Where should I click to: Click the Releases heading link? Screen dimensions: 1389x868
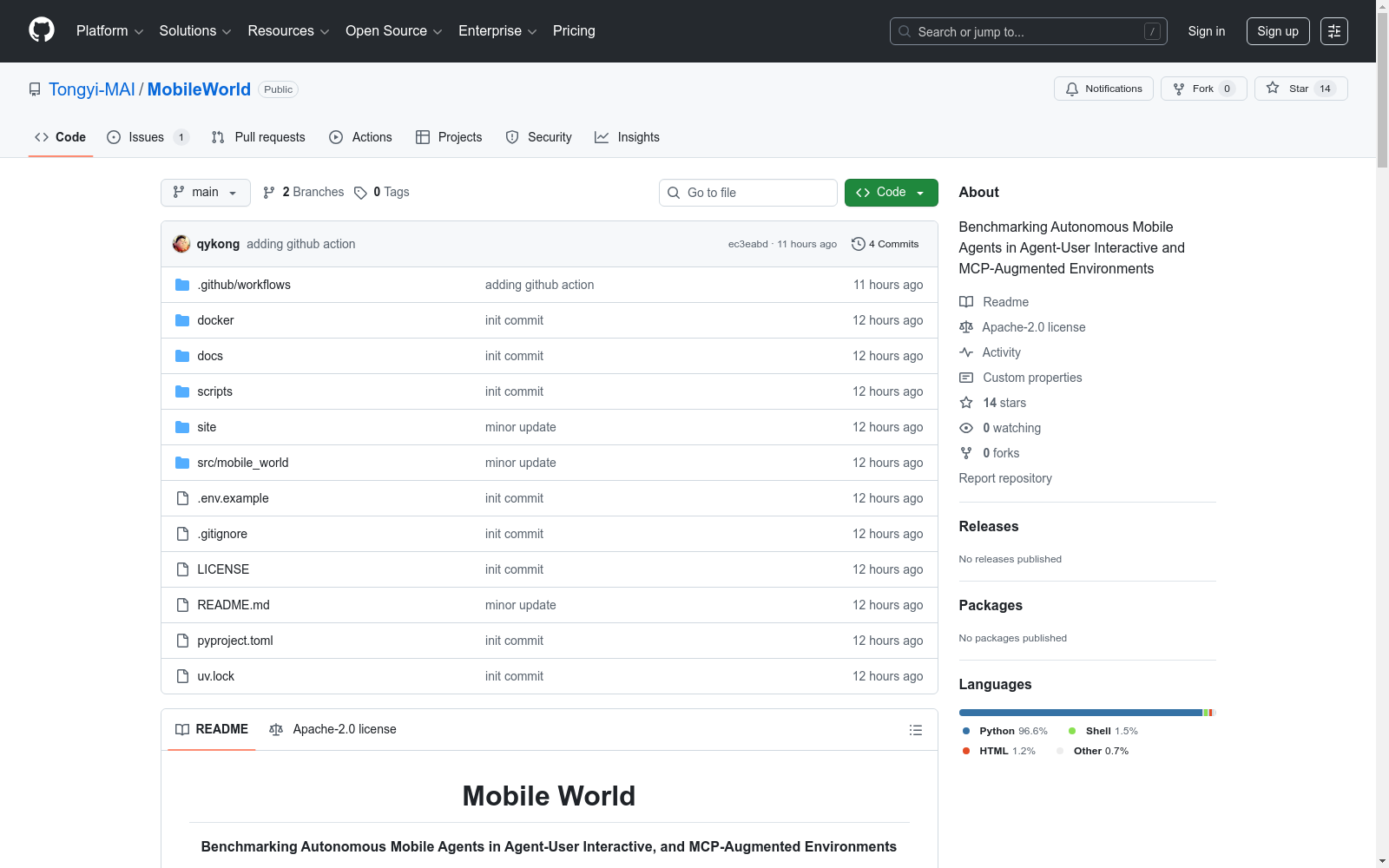point(989,526)
